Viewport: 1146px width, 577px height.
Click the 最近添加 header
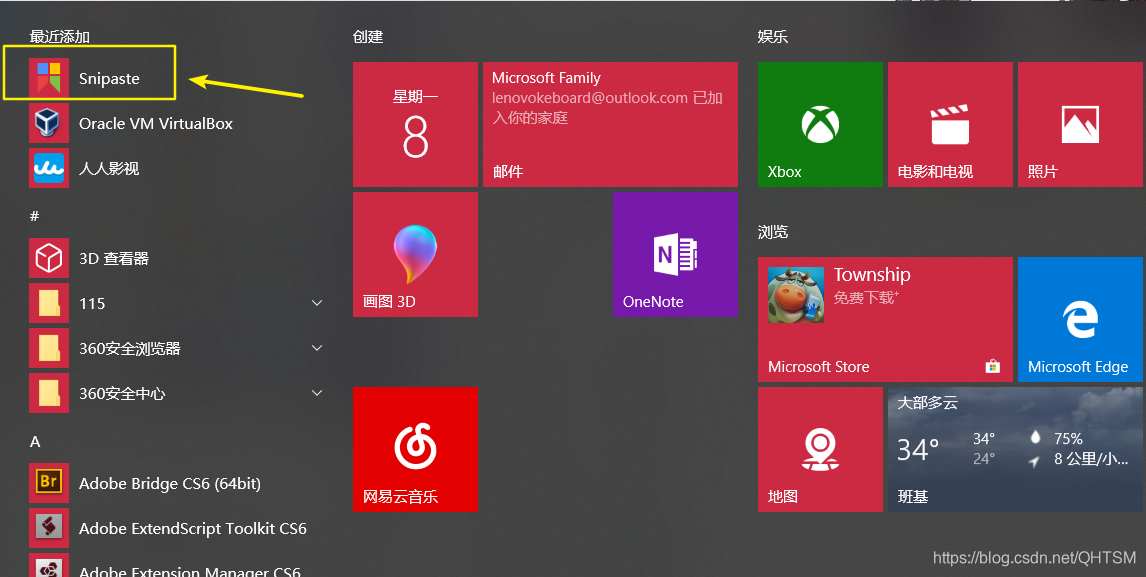pos(60,37)
